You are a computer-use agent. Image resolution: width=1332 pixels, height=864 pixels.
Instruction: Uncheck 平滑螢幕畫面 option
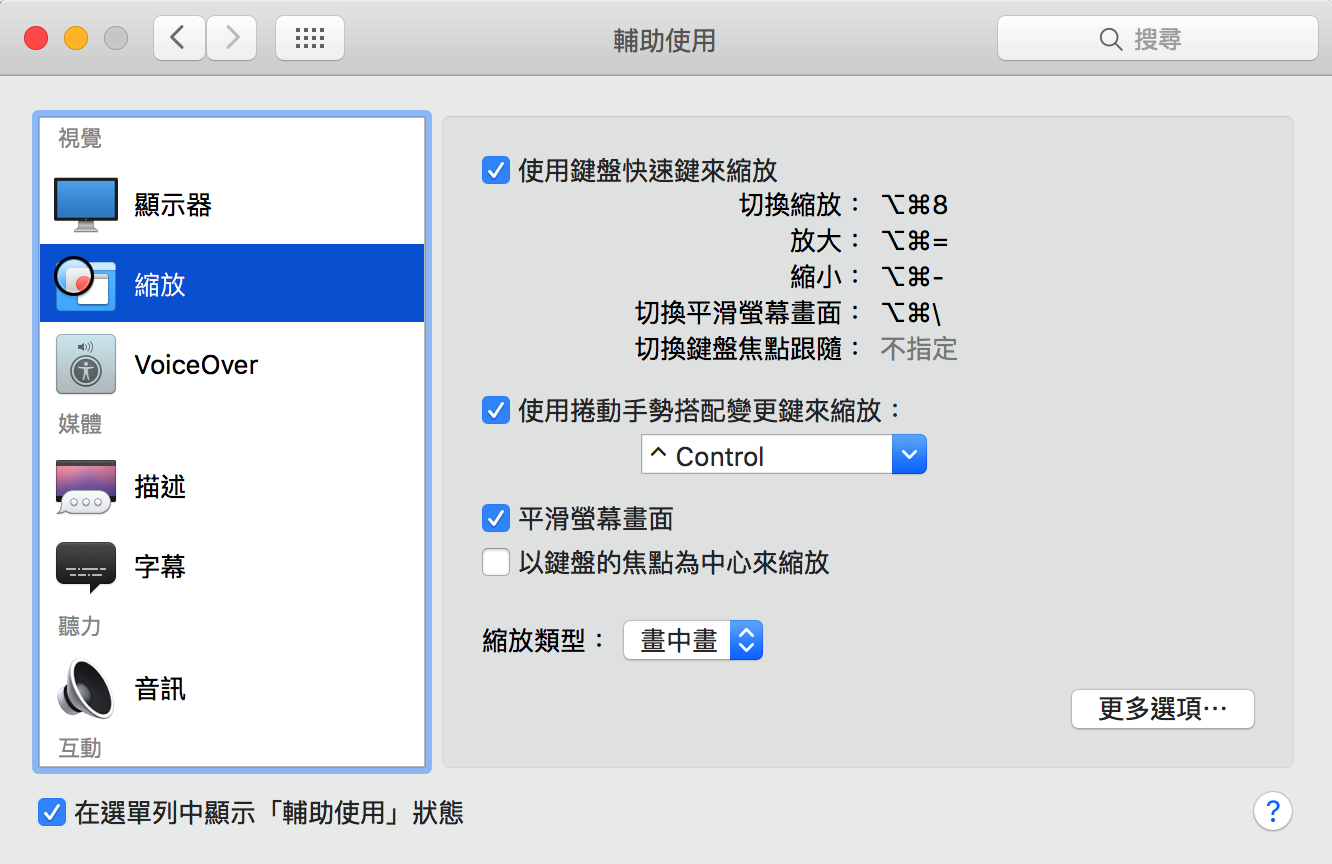pos(496,519)
